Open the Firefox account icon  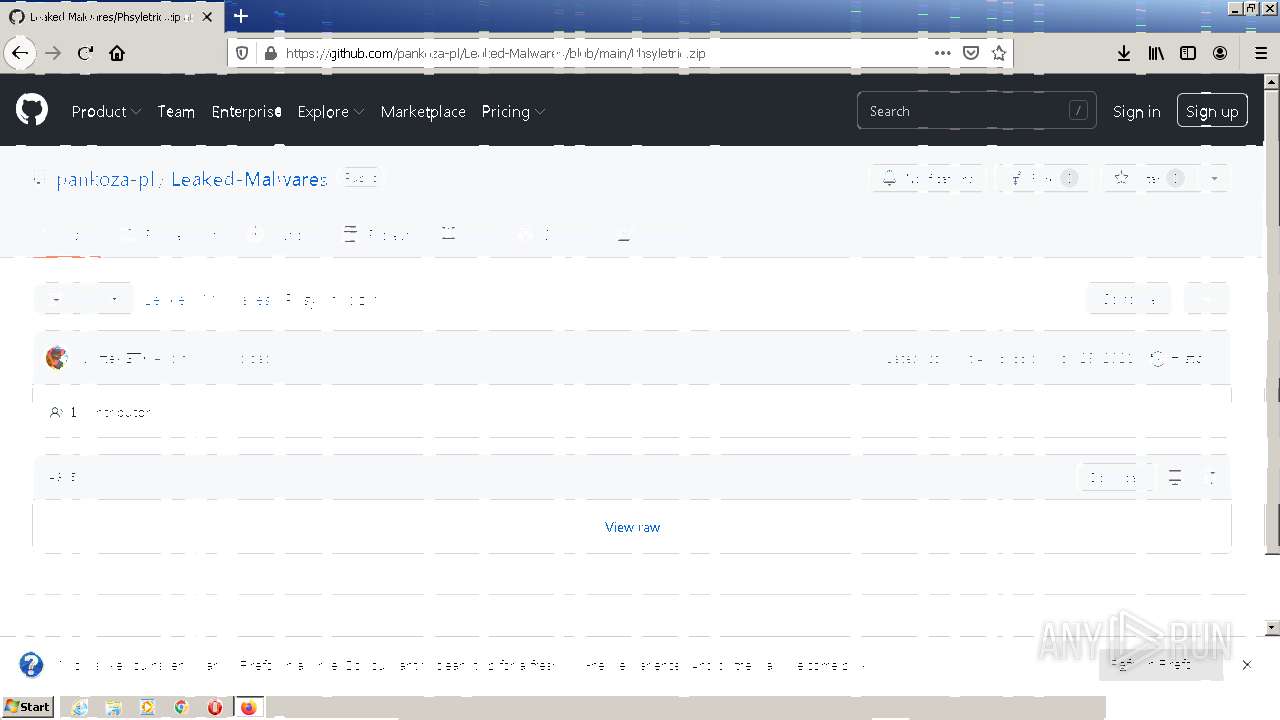pos(1220,53)
